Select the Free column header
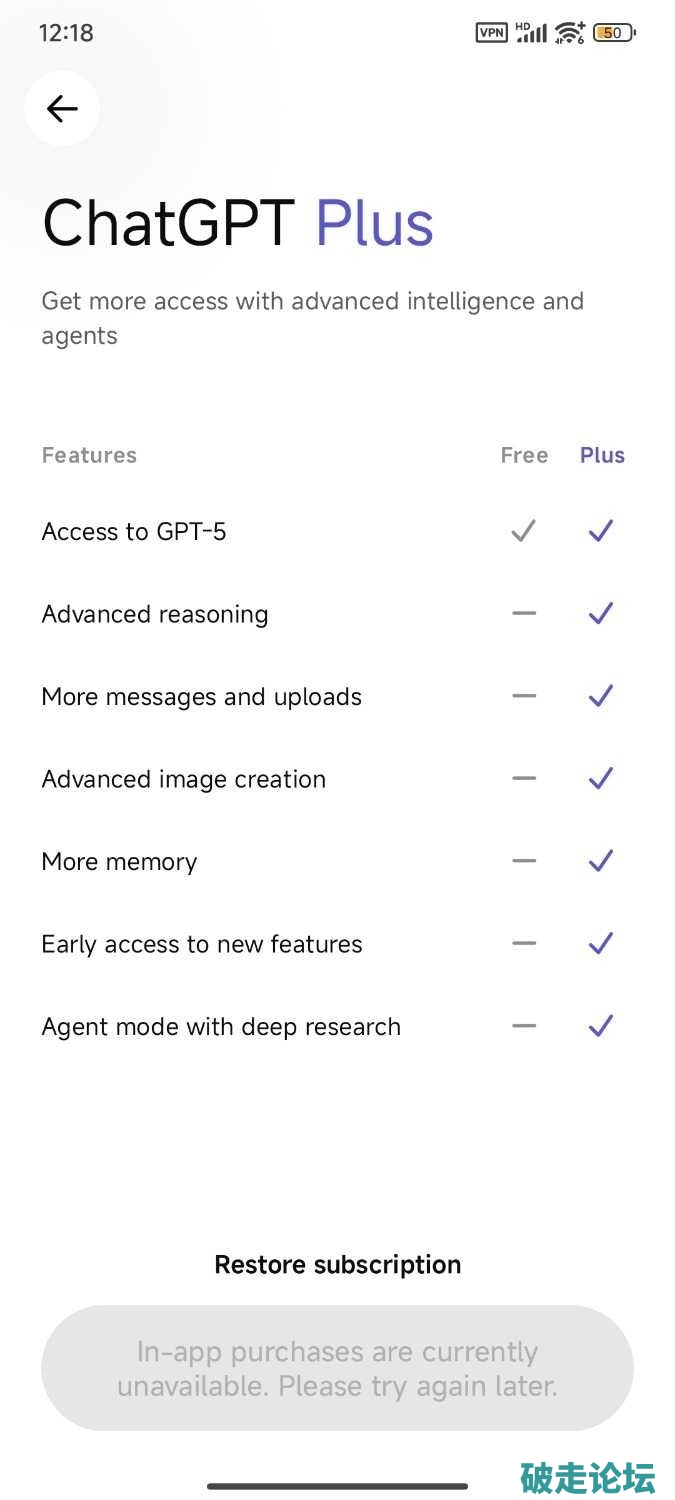This screenshot has width=675, height=1500. coord(524,455)
